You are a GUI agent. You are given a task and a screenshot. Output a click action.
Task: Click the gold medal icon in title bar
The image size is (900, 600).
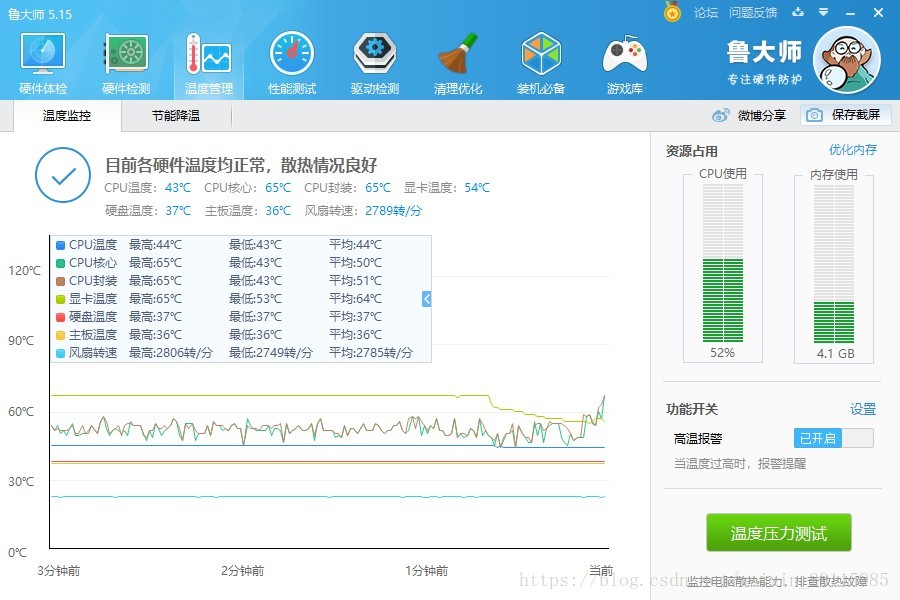[672, 12]
